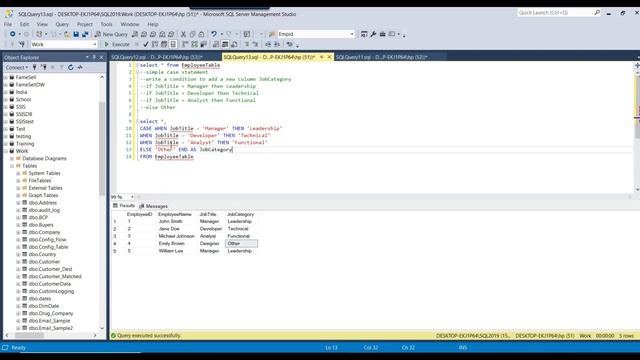This screenshot has height=360, width=640.
Task: Select the 'Other' cell in results grid
Action: [x=241, y=244]
